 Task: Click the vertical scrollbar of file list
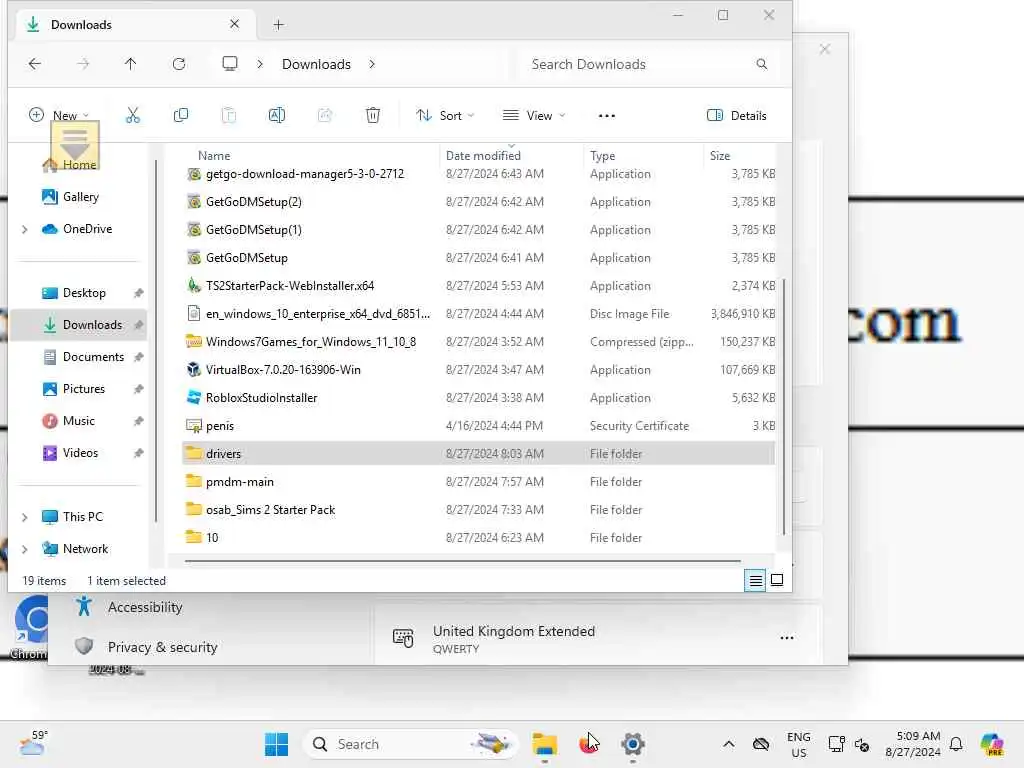(784, 405)
